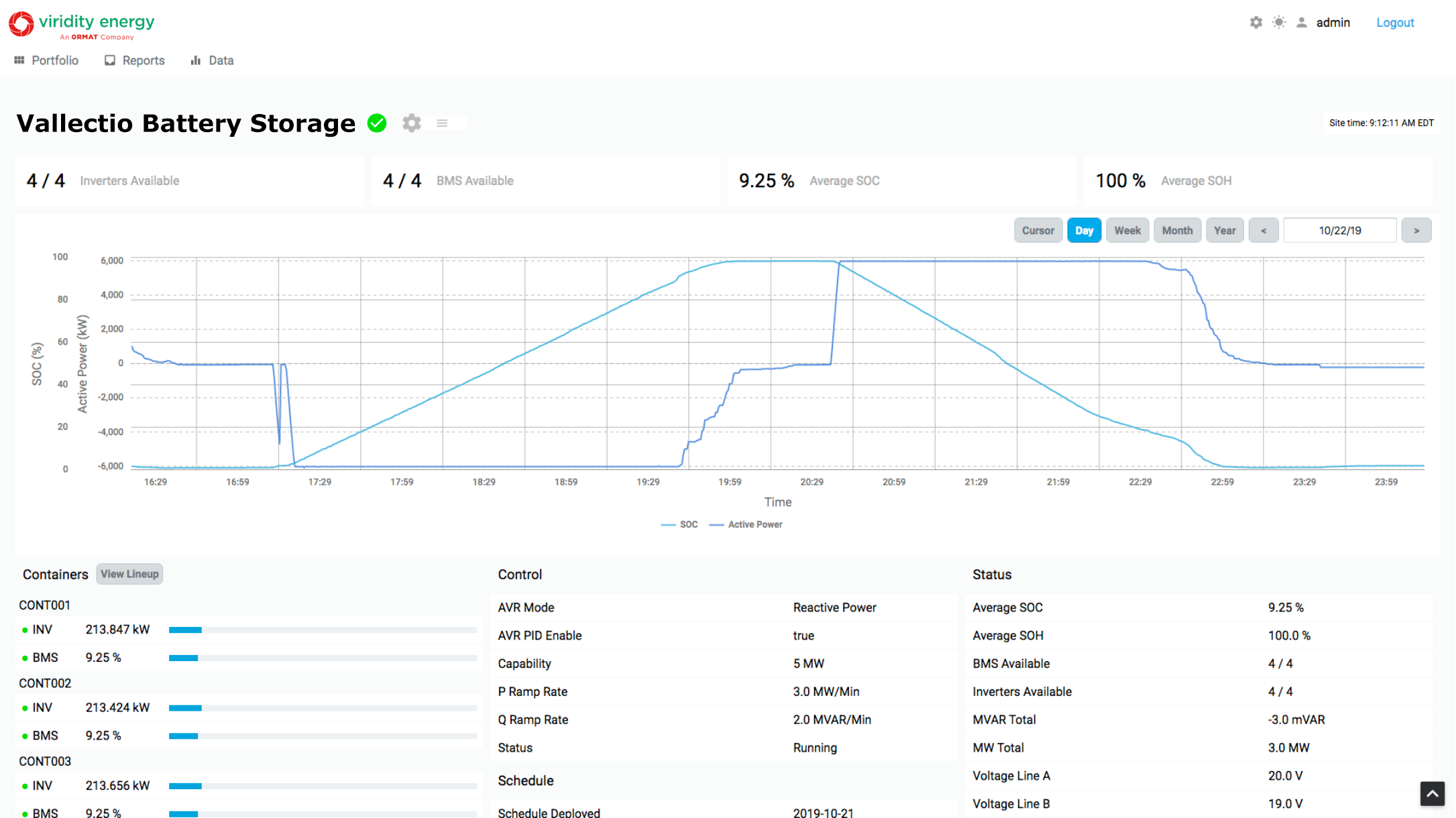Select the Day chart range
1456x818 pixels.
click(1084, 230)
